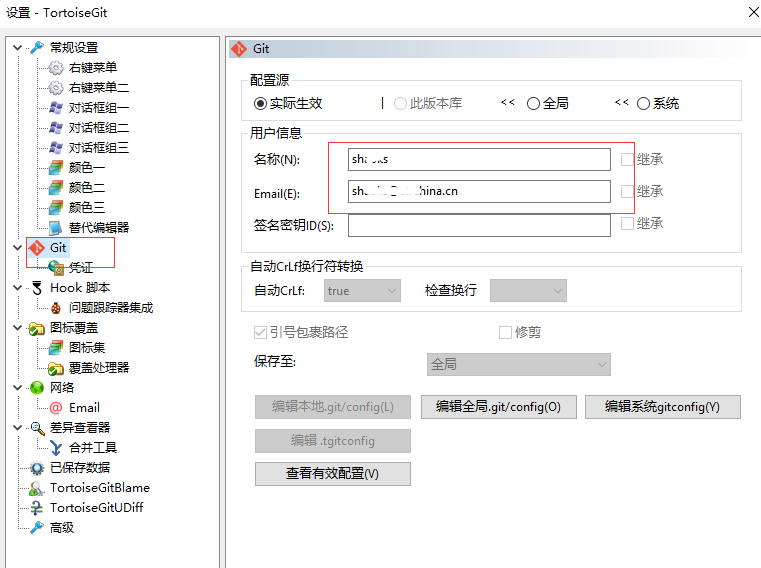This screenshot has height=568, width=761.
Task: Click the window icon beside 对话框组三
Action: click(56, 148)
